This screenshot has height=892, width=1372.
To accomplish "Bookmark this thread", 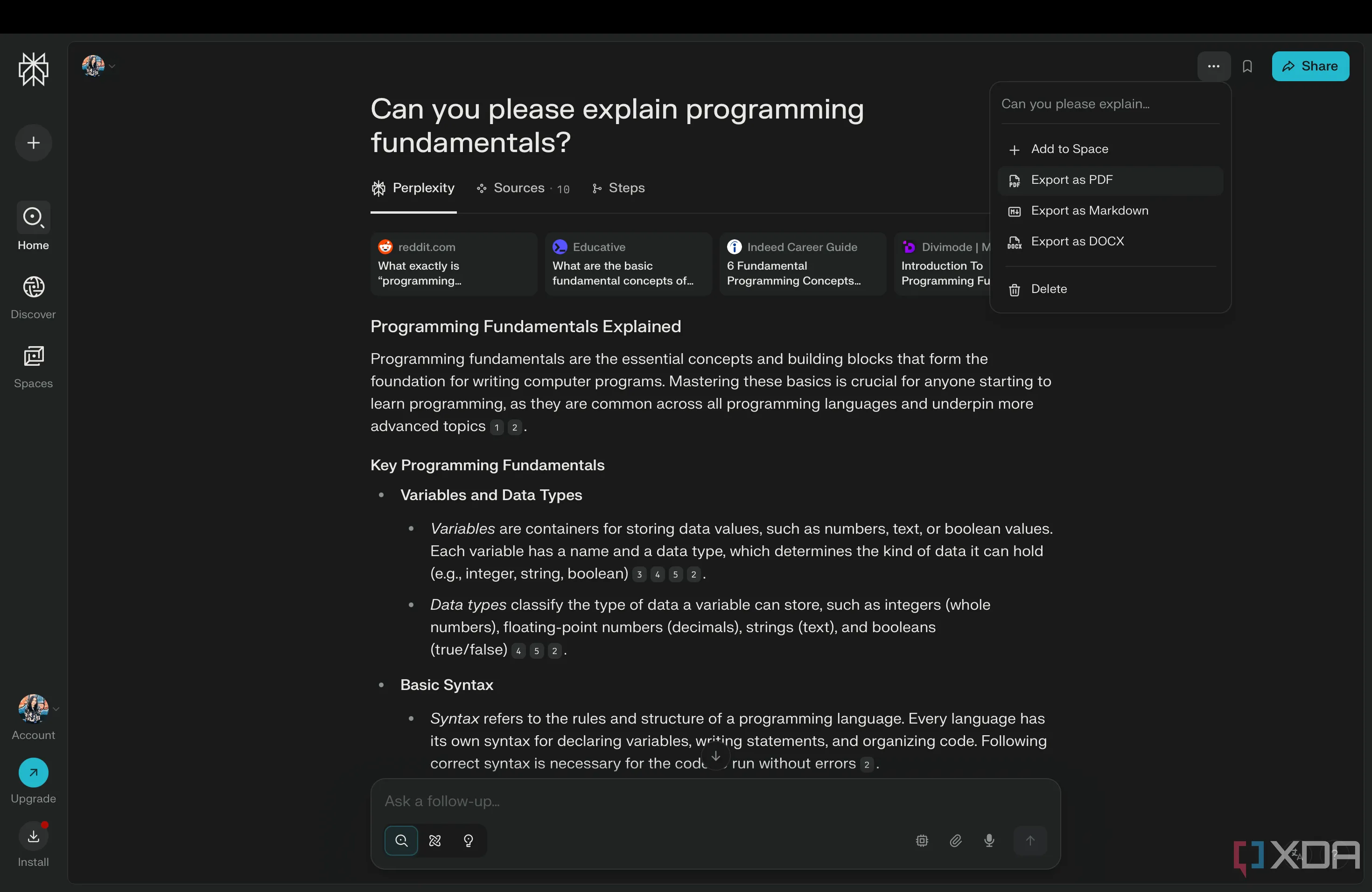I will click(x=1247, y=66).
